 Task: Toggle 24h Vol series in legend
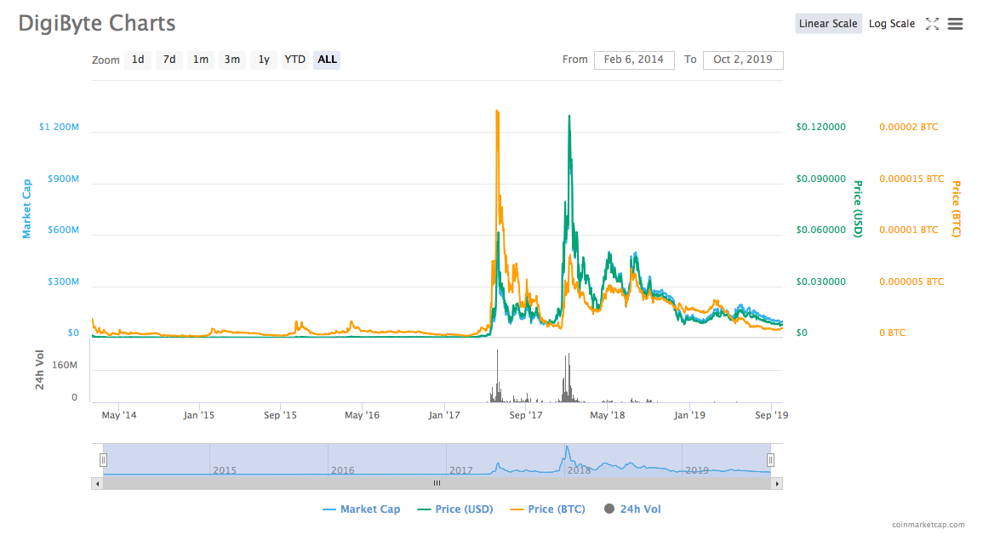point(632,509)
